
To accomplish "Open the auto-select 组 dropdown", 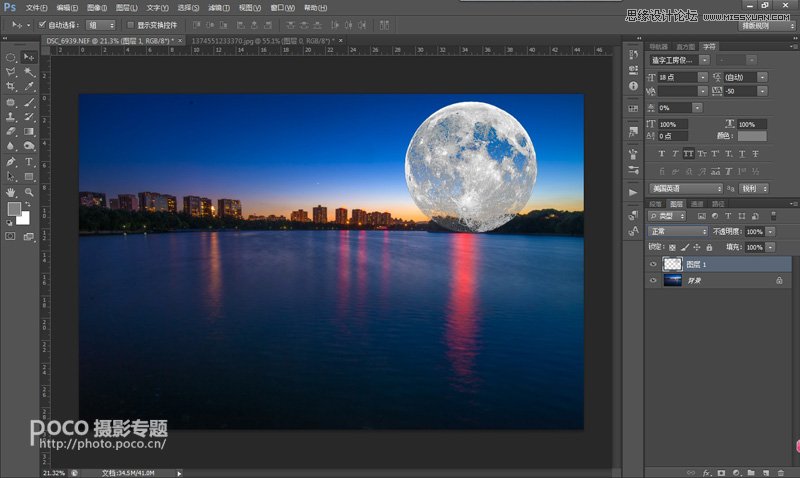I will (x=101, y=25).
